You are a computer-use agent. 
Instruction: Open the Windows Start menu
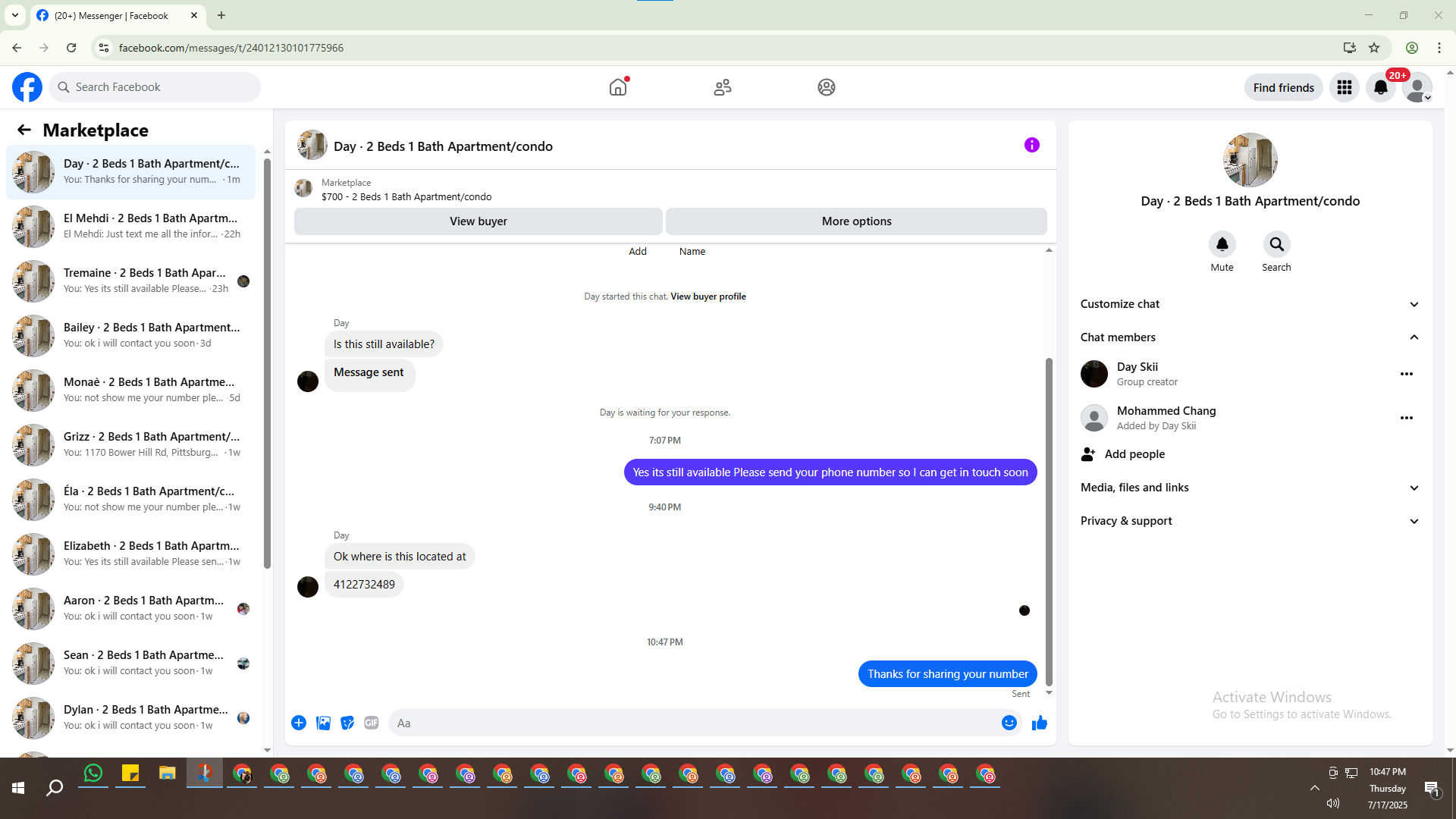click(18, 789)
